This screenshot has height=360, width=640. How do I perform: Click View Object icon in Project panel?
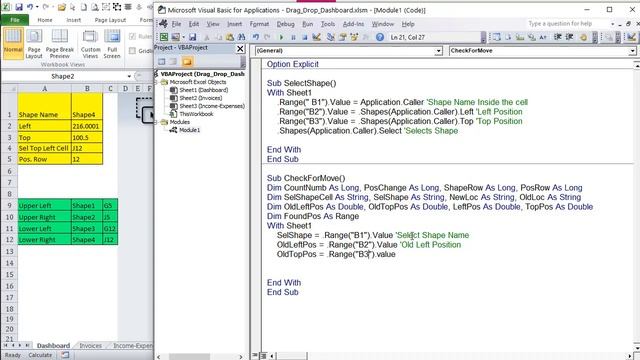click(174, 62)
